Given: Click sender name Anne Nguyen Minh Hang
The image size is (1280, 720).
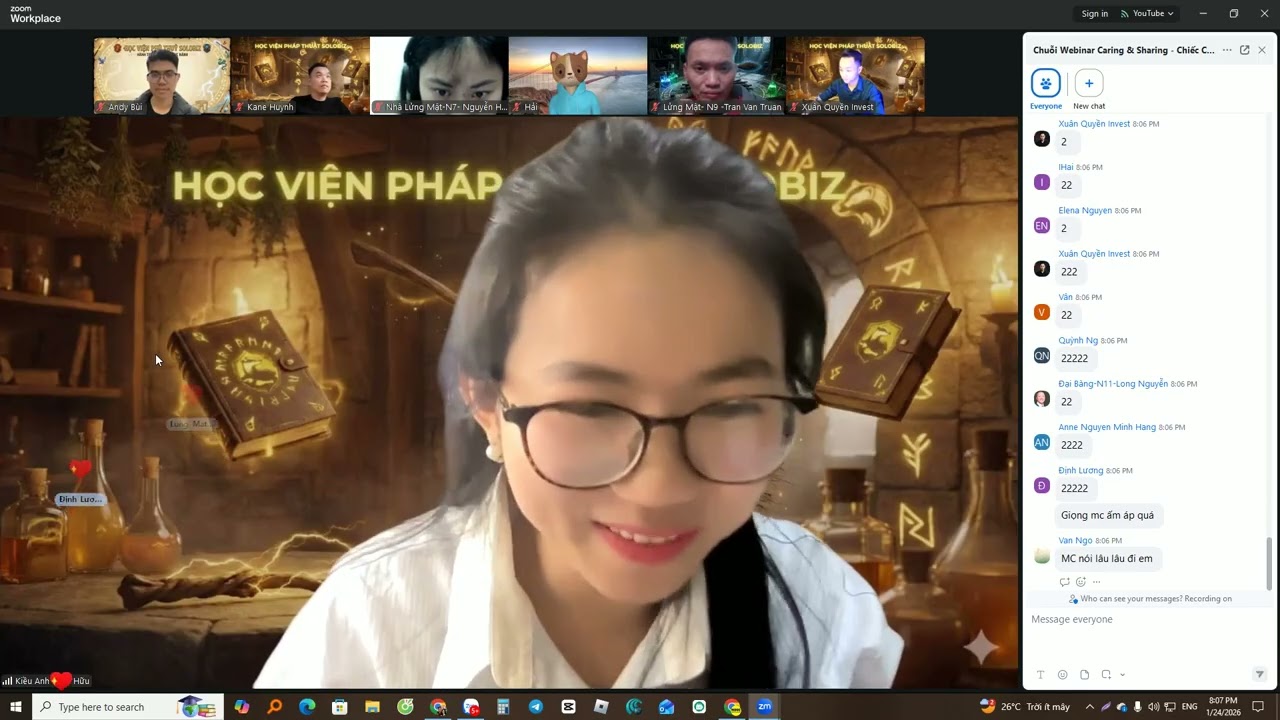Looking at the screenshot, I should [1107, 428].
